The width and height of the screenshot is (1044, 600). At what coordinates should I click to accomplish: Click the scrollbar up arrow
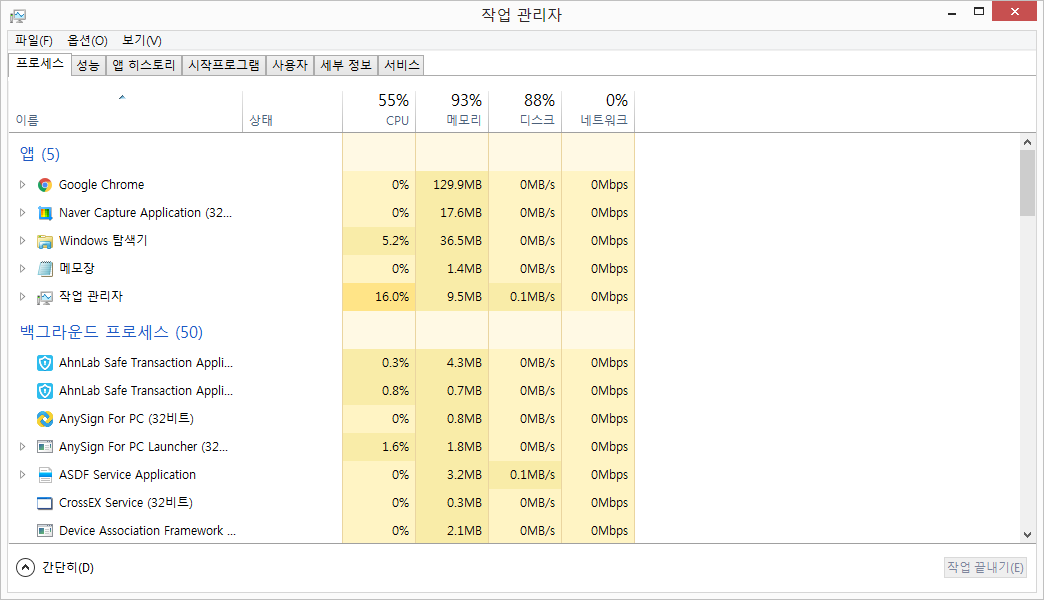click(x=1027, y=142)
